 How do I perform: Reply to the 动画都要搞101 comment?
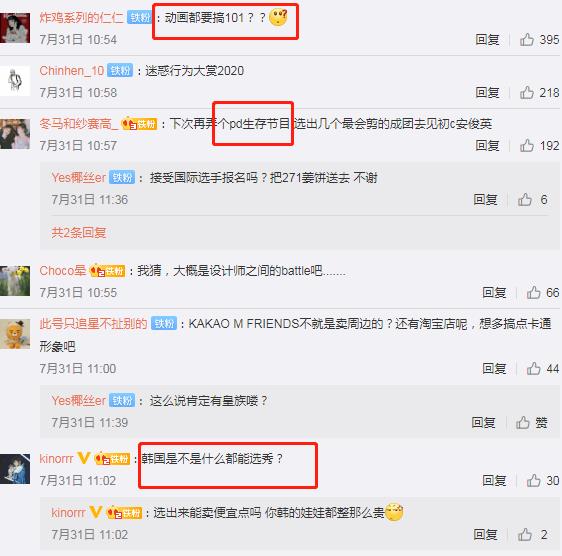point(487,39)
